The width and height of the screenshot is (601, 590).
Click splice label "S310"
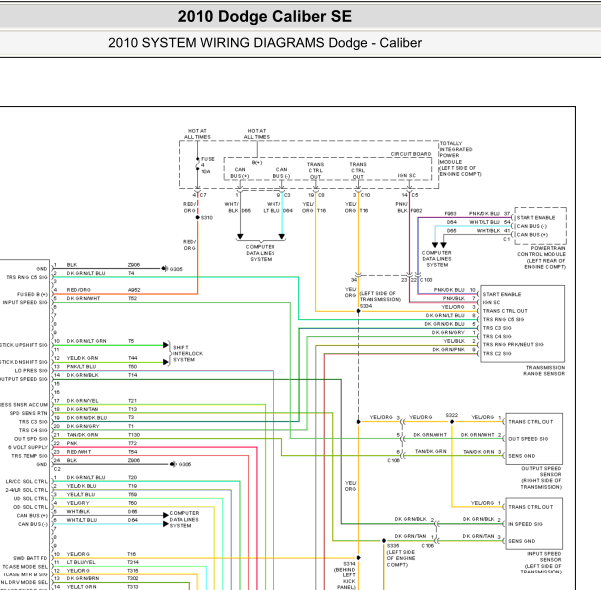coord(207,217)
